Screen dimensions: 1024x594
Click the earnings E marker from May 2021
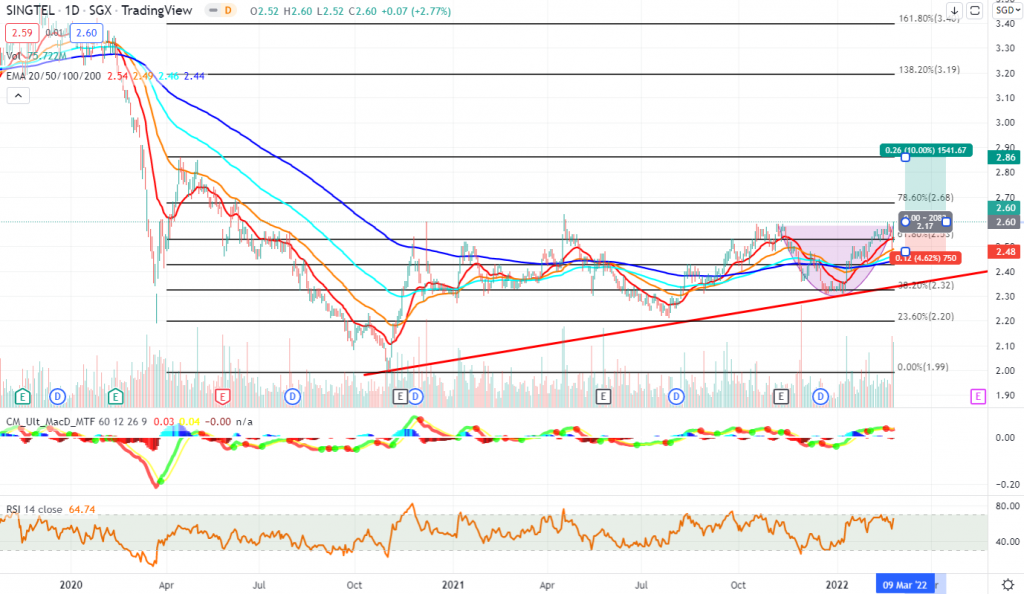603,396
